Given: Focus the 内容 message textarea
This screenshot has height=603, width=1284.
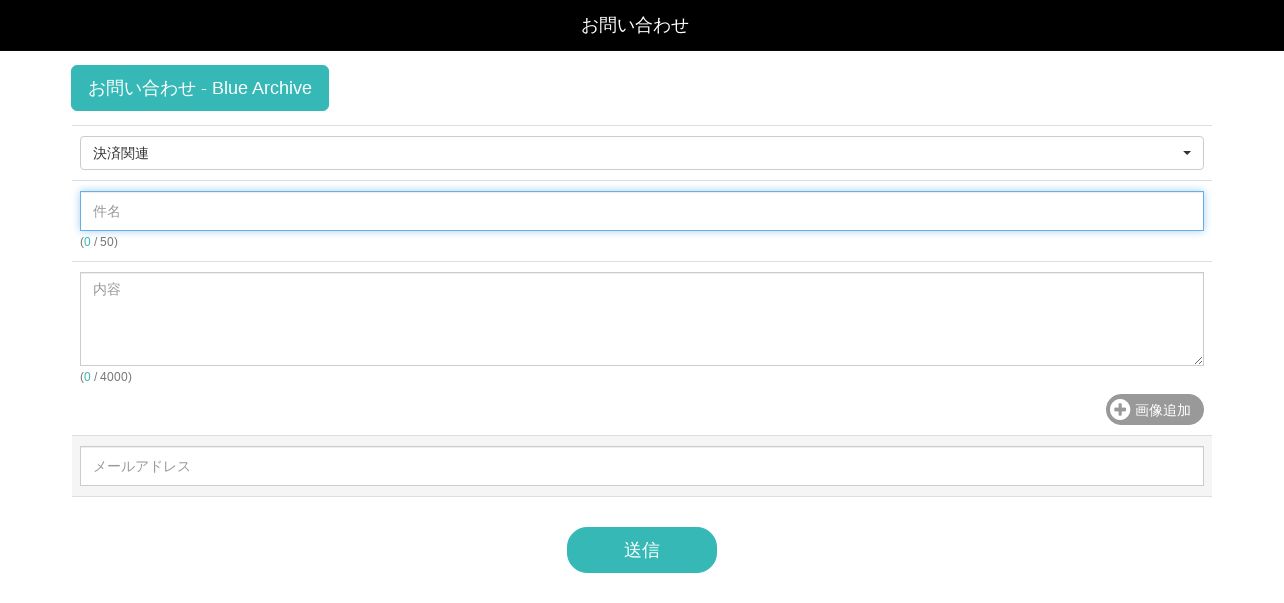Looking at the screenshot, I should (642, 319).
